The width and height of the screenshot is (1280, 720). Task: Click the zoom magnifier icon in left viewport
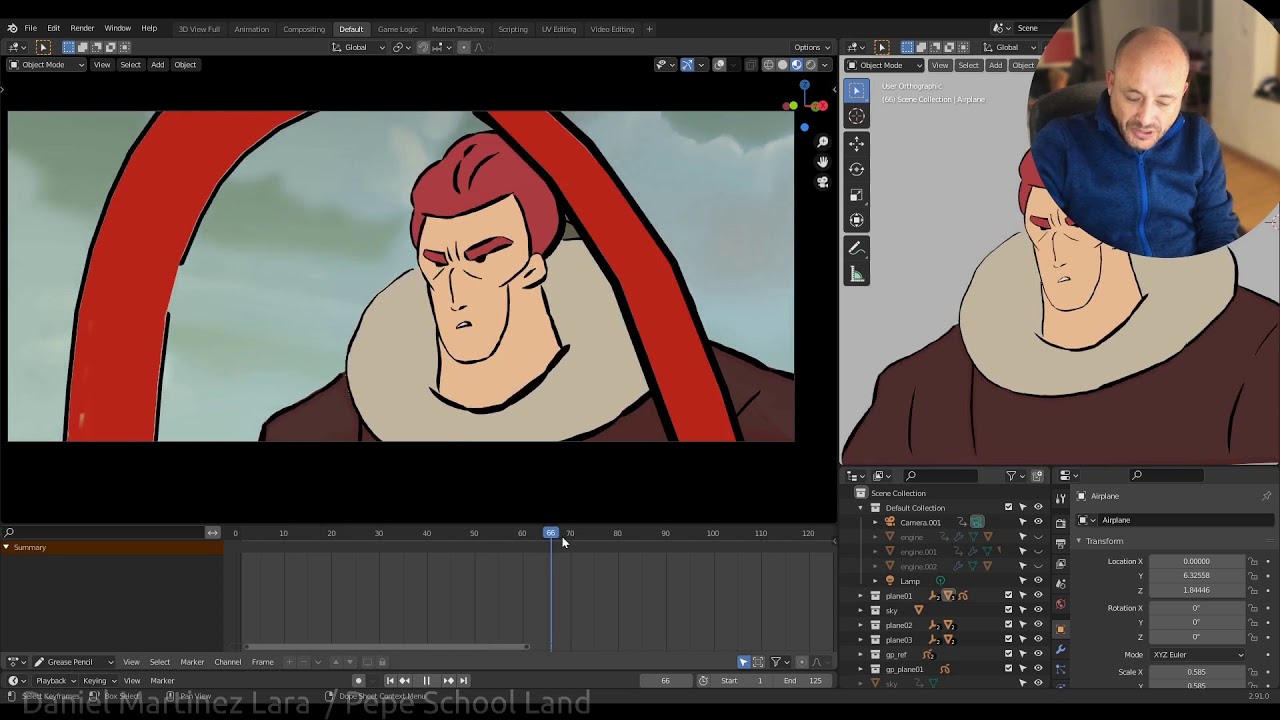coord(823,142)
